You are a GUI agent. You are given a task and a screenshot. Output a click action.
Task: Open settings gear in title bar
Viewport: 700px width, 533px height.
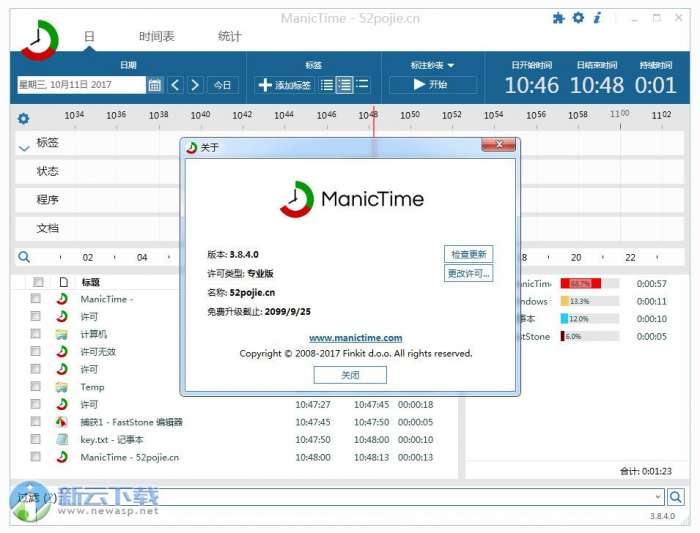click(578, 18)
